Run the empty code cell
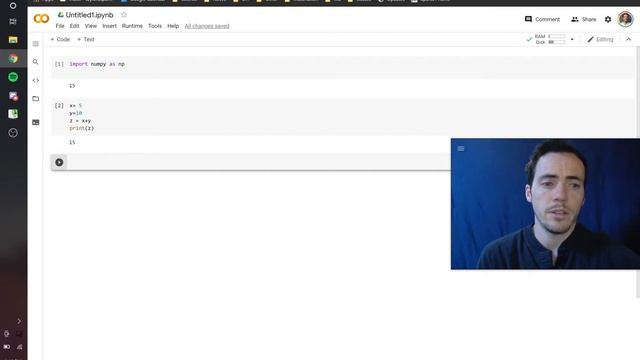This screenshot has width=640, height=360. [59, 162]
